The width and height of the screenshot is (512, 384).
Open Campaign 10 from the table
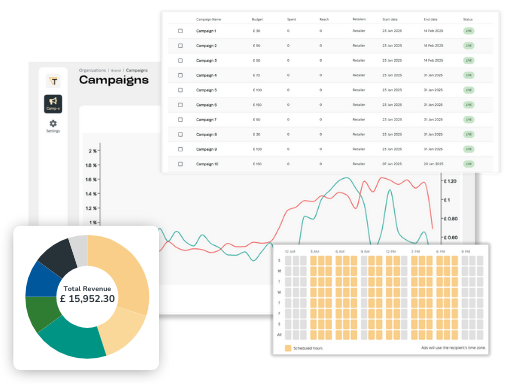[x=207, y=164]
